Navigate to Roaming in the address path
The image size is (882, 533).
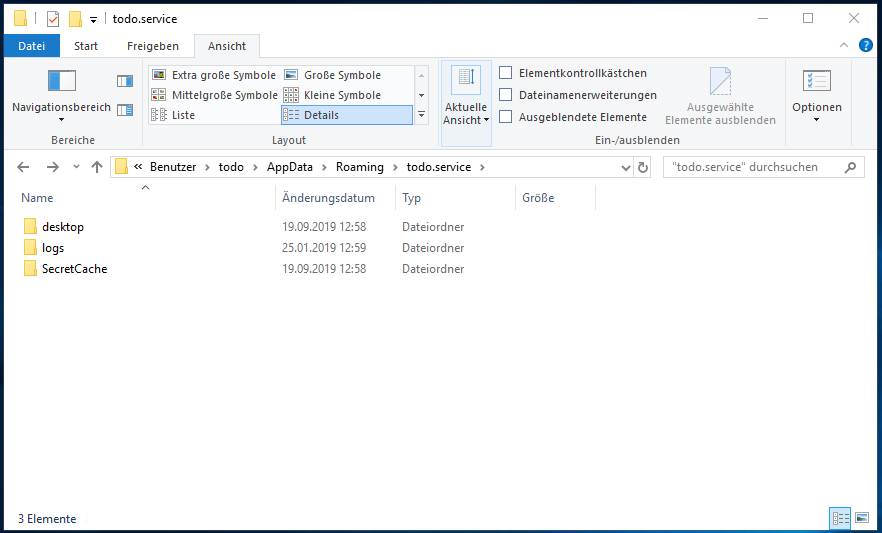[360, 167]
